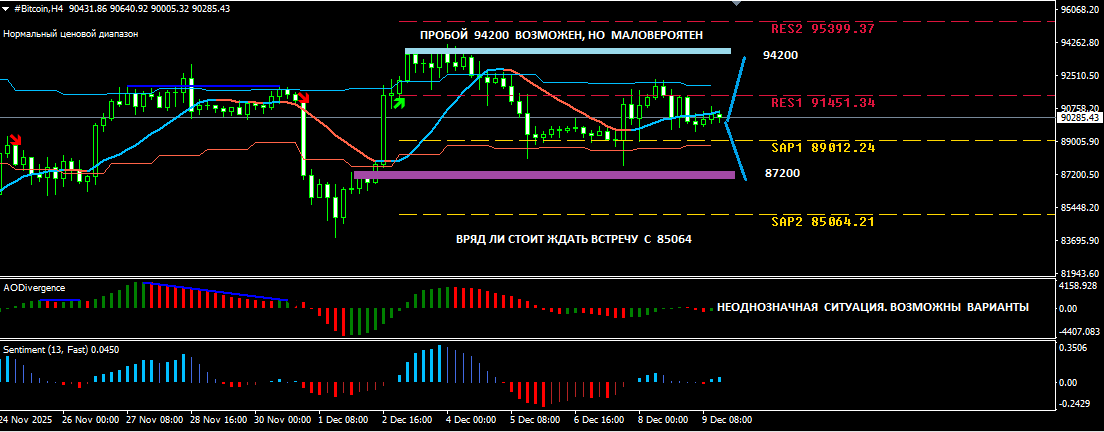The image size is (1104, 432).
Task: Click the '8 Dec 00:00' time axis label
Action: (x=664, y=420)
